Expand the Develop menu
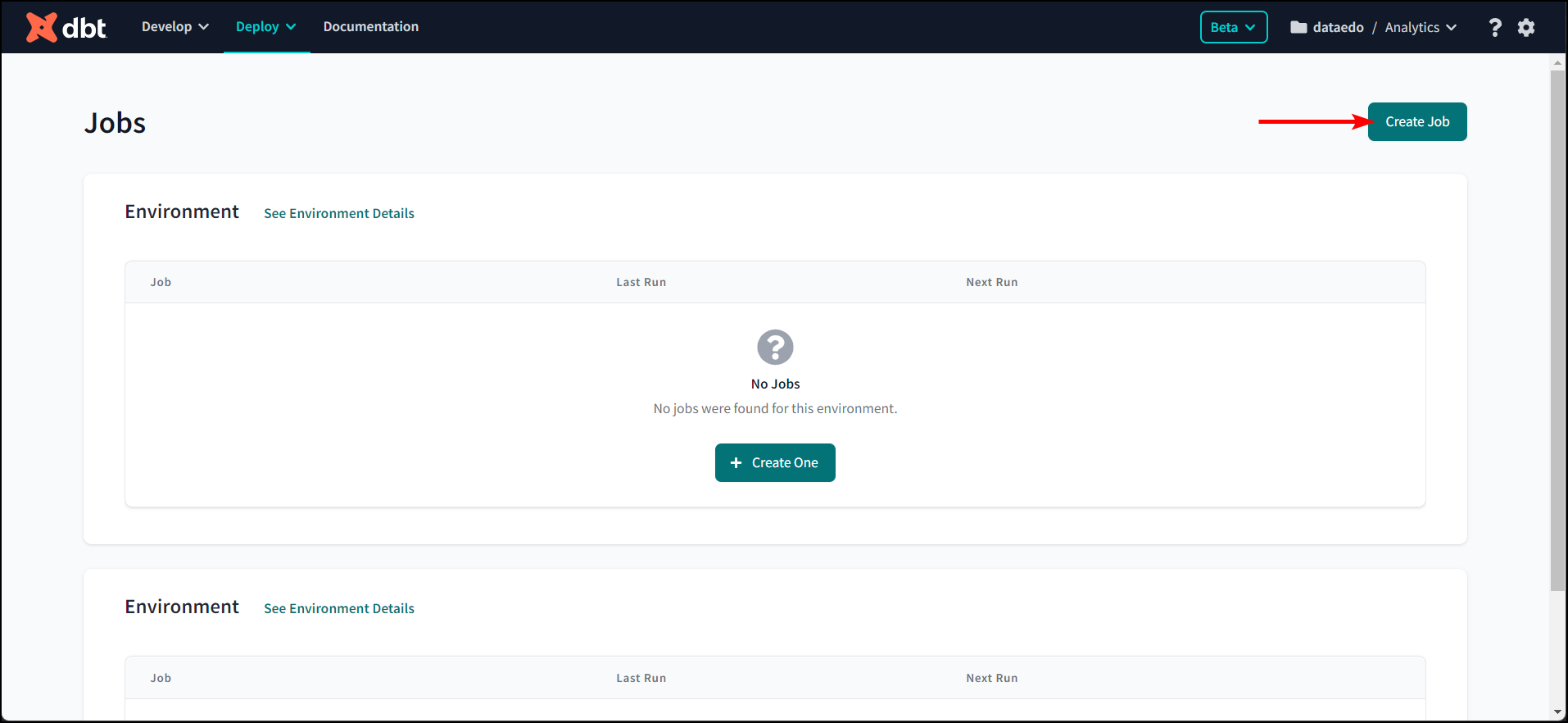 pos(174,27)
